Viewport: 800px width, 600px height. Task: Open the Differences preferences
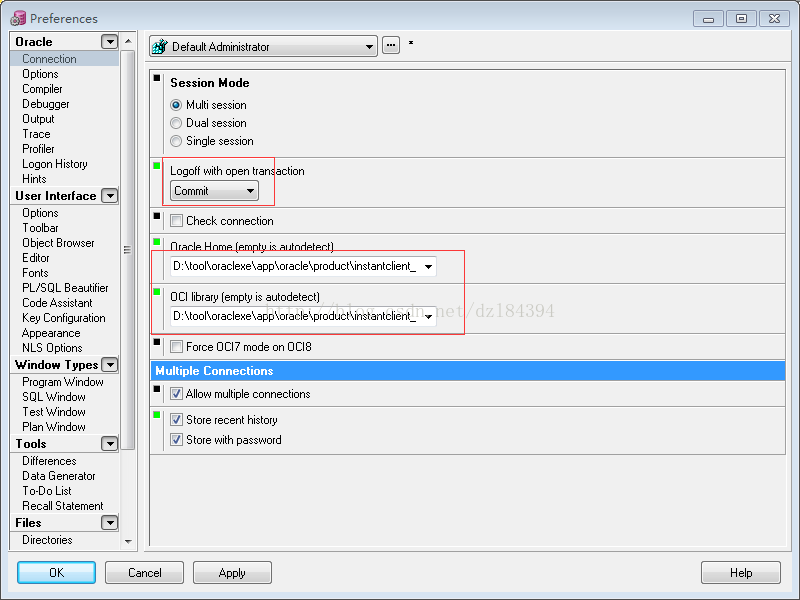49,461
